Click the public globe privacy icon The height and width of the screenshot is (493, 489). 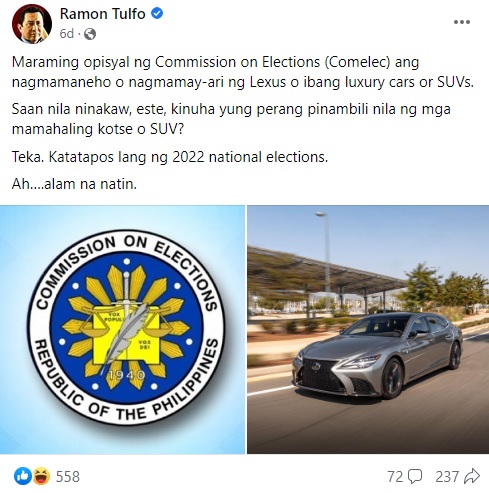point(90,34)
